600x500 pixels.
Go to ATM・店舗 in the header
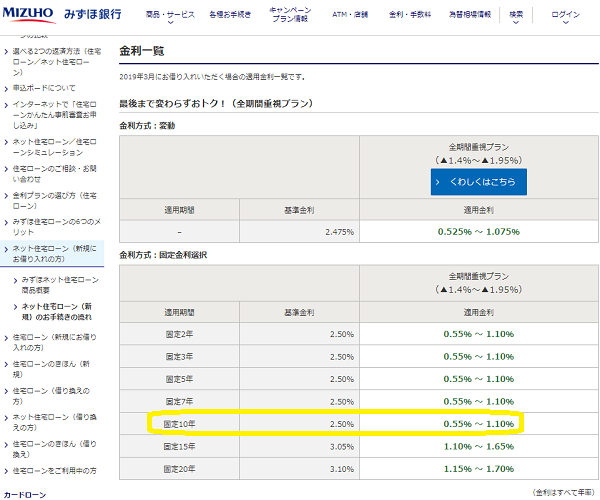(350, 15)
